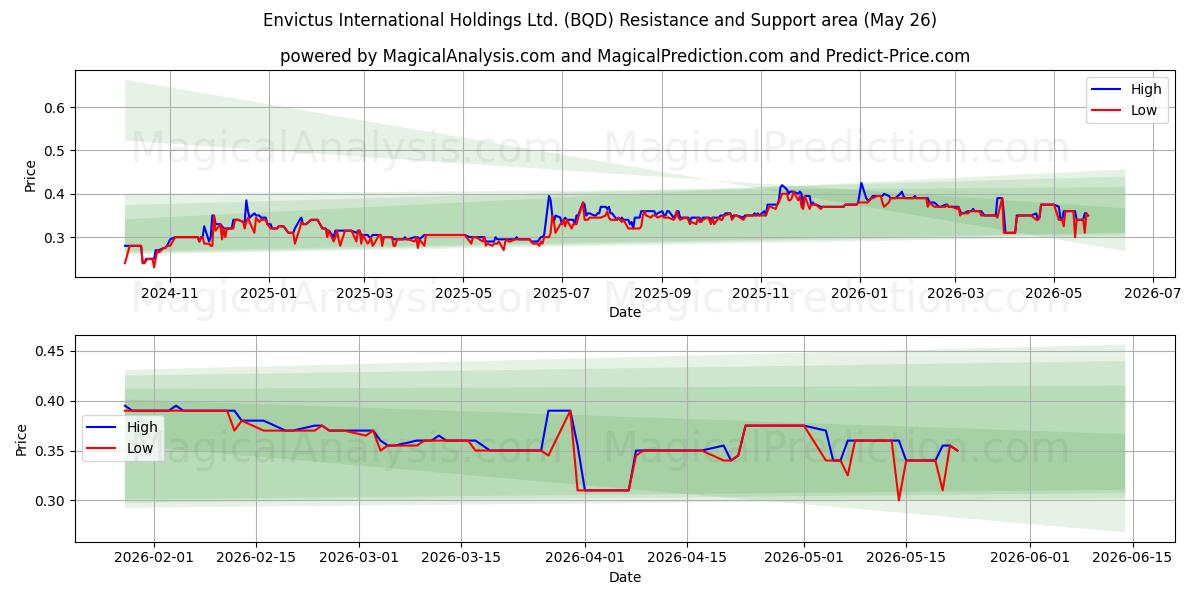Click the '2026-06-15' date tick label
The width and height of the screenshot is (1200, 600).
[1132, 559]
